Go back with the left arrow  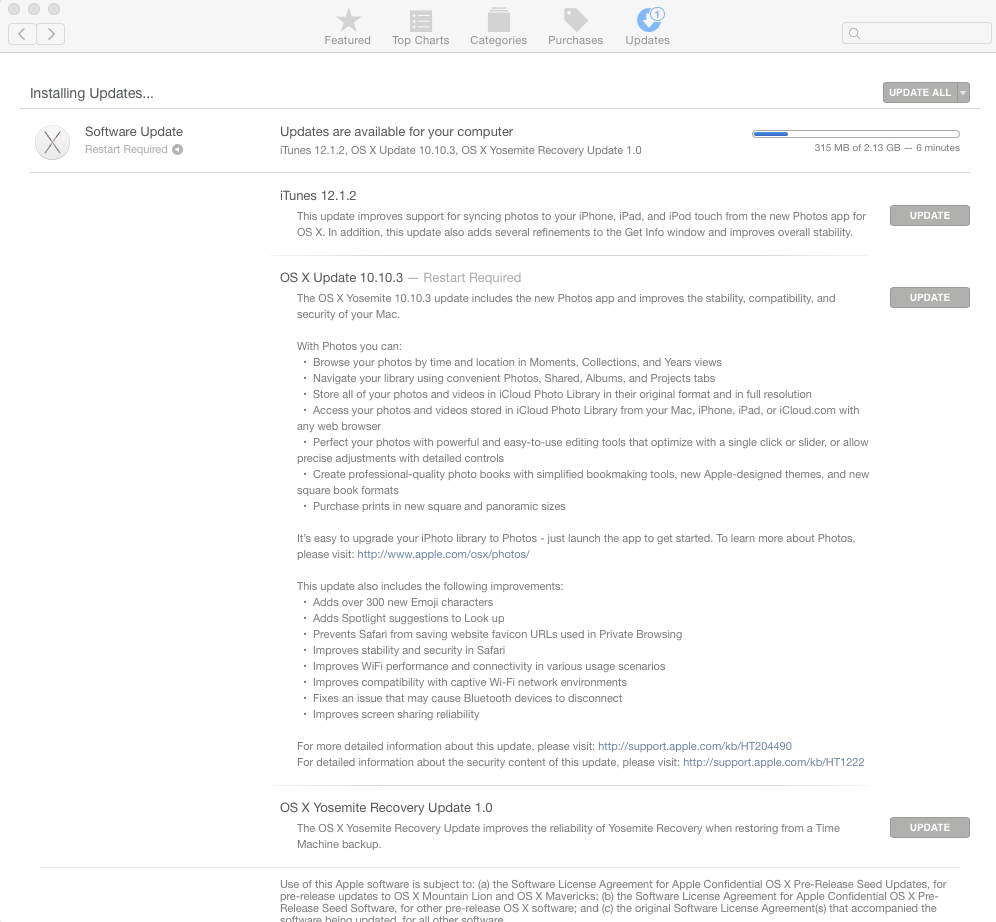(22, 34)
